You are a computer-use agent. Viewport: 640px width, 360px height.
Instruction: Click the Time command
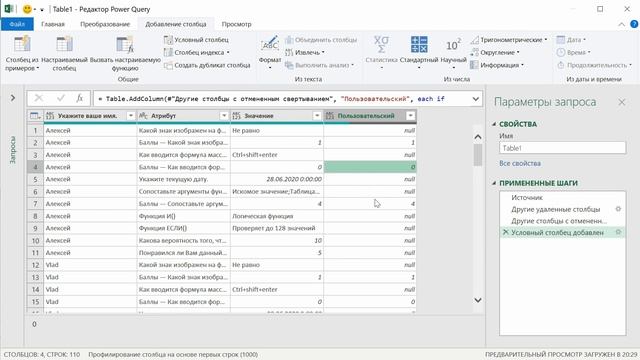[573, 52]
